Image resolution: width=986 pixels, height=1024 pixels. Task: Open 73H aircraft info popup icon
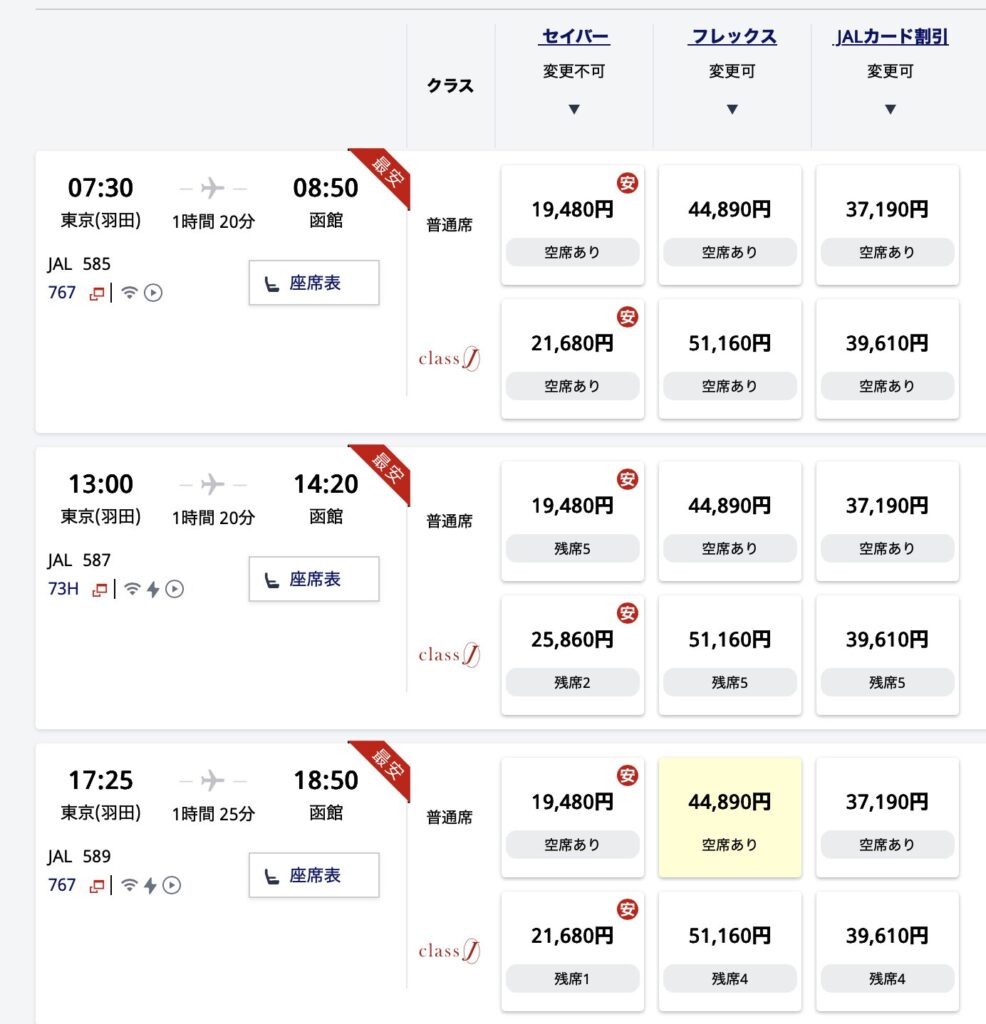[100, 590]
